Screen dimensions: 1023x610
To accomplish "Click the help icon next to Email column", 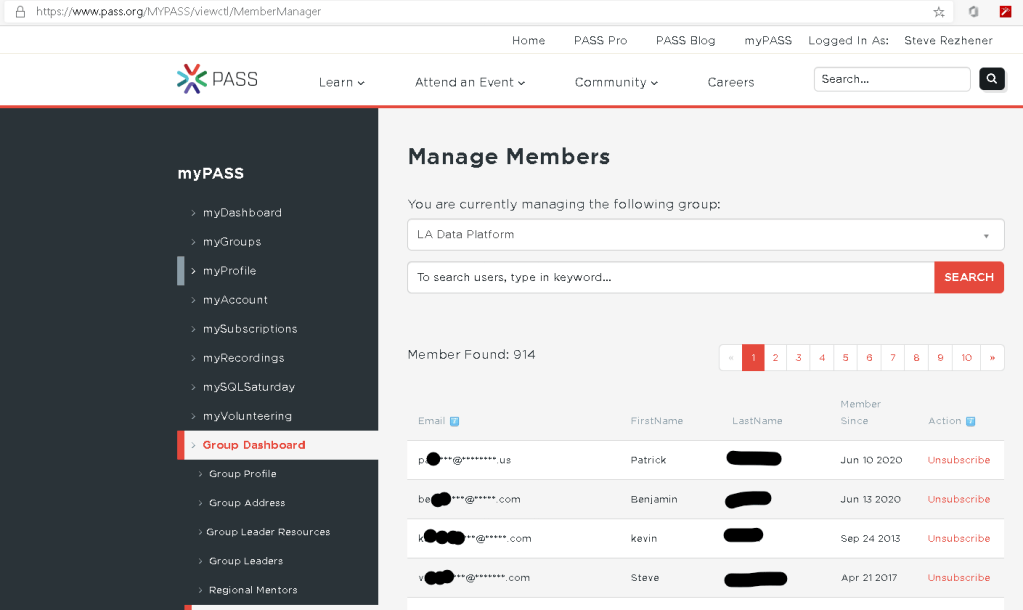I will click(x=455, y=422).
